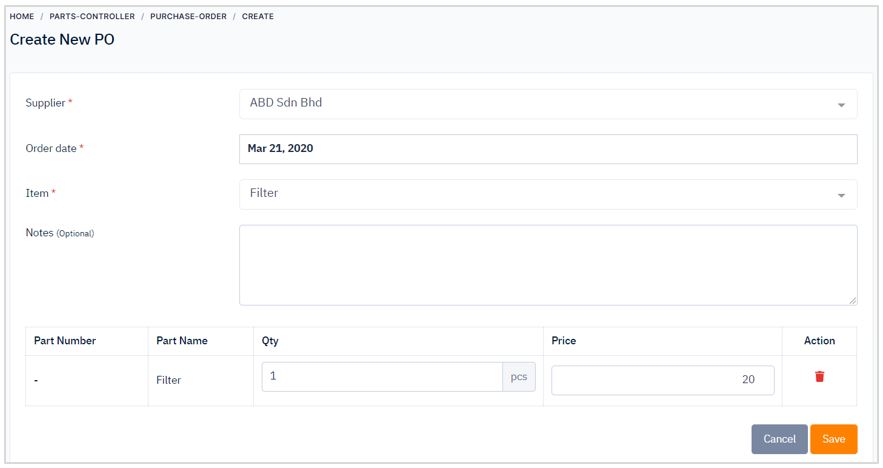
Task: Focus the Notes text area
Action: (x=548, y=265)
